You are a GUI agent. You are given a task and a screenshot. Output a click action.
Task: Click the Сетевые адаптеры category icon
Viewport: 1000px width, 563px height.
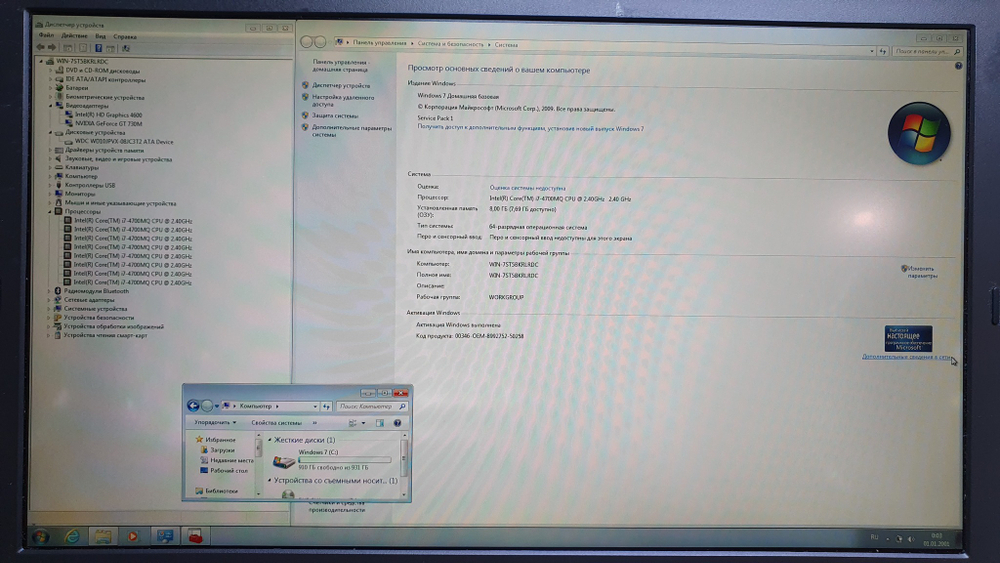pyautogui.click(x=57, y=300)
